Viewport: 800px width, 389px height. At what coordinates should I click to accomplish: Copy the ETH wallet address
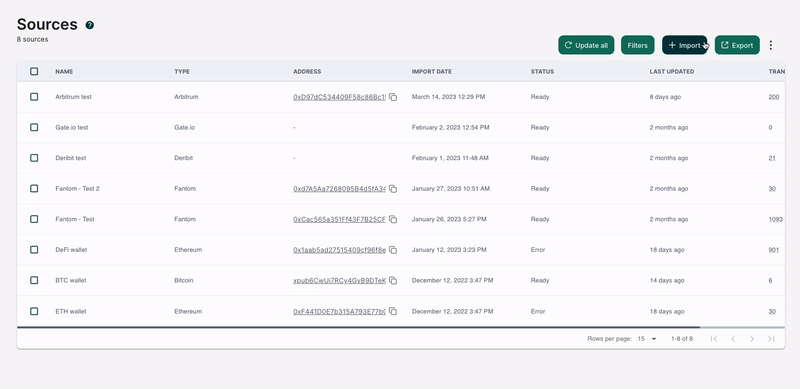pyautogui.click(x=393, y=311)
